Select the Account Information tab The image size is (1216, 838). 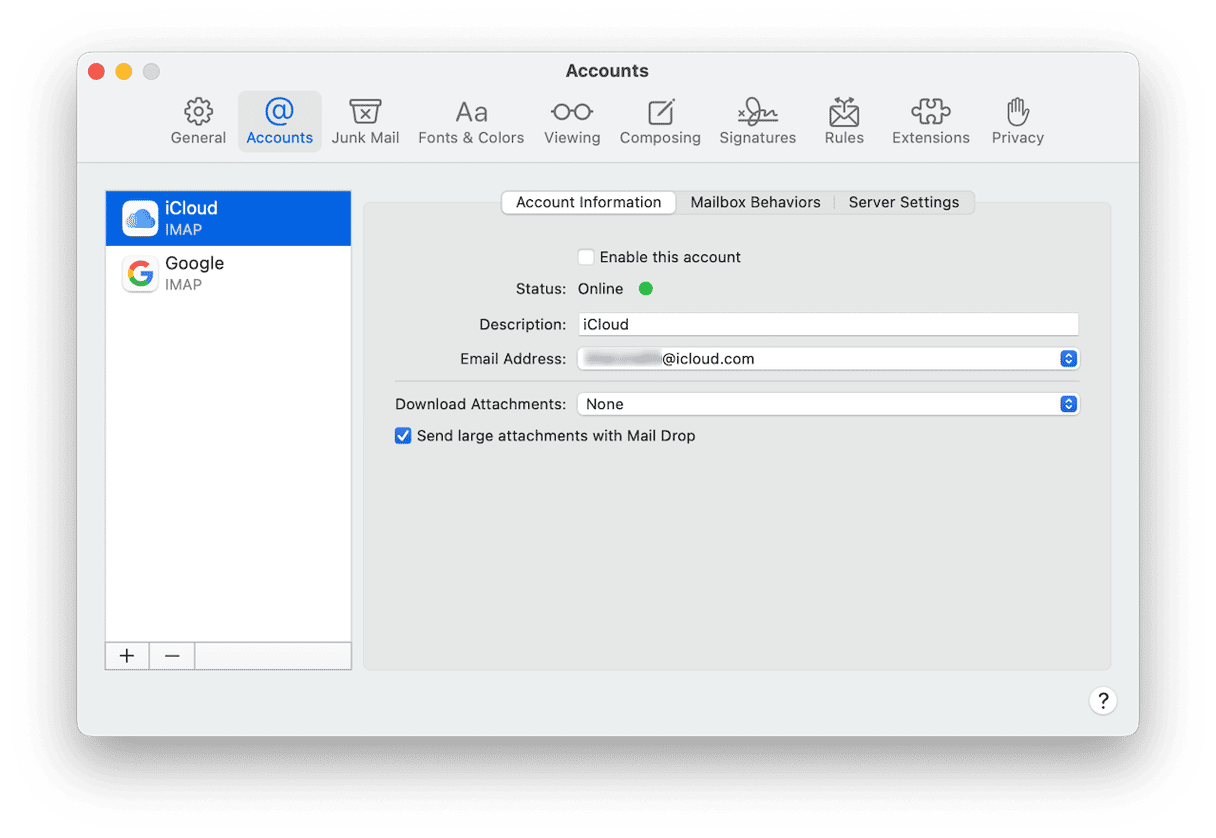click(x=588, y=202)
